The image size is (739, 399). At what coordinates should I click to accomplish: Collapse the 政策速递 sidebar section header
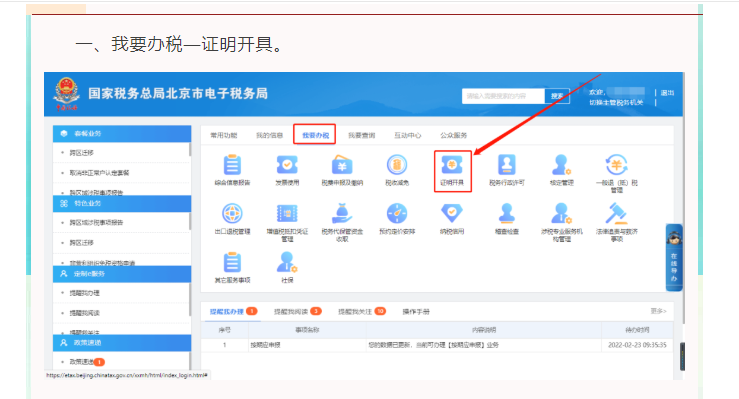[x=122, y=343]
